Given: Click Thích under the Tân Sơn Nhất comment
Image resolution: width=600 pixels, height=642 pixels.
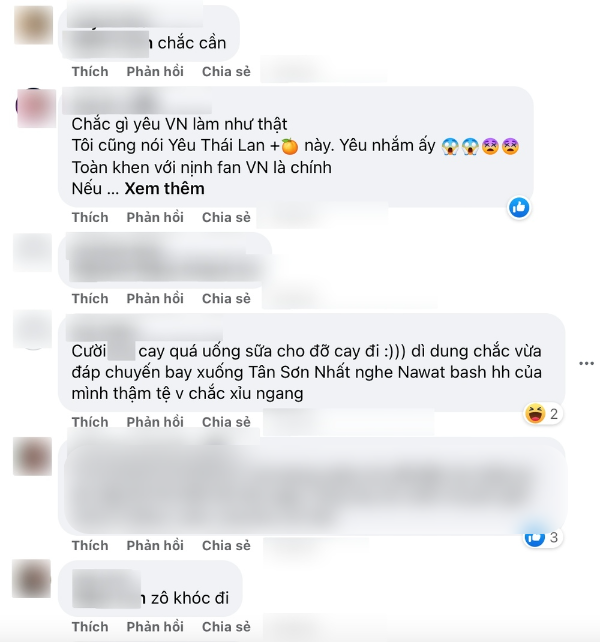Looking at the screenshot, I should (90, 422).
